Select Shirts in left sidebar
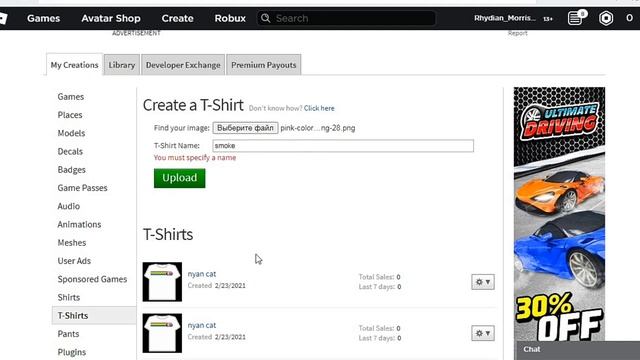This screenshot has height=360, width=640. 69,298
